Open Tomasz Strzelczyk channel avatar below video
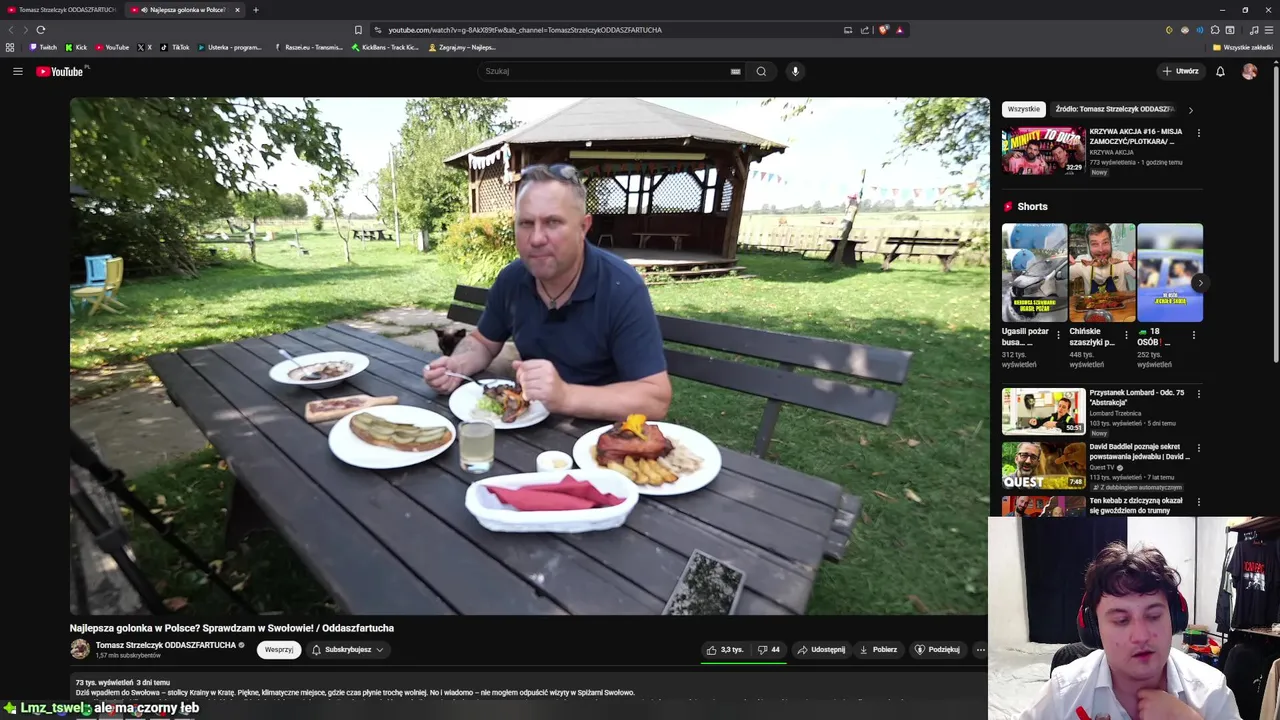 click(x=79, y=649)
